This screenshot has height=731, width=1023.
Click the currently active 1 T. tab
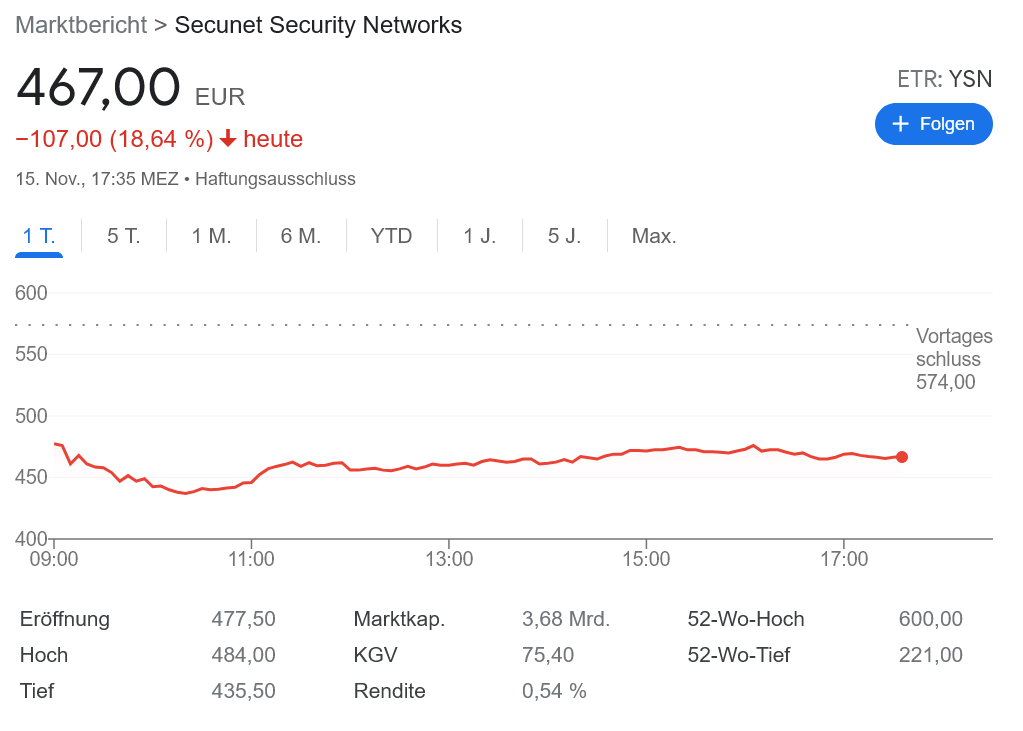(x=38, y=235)
